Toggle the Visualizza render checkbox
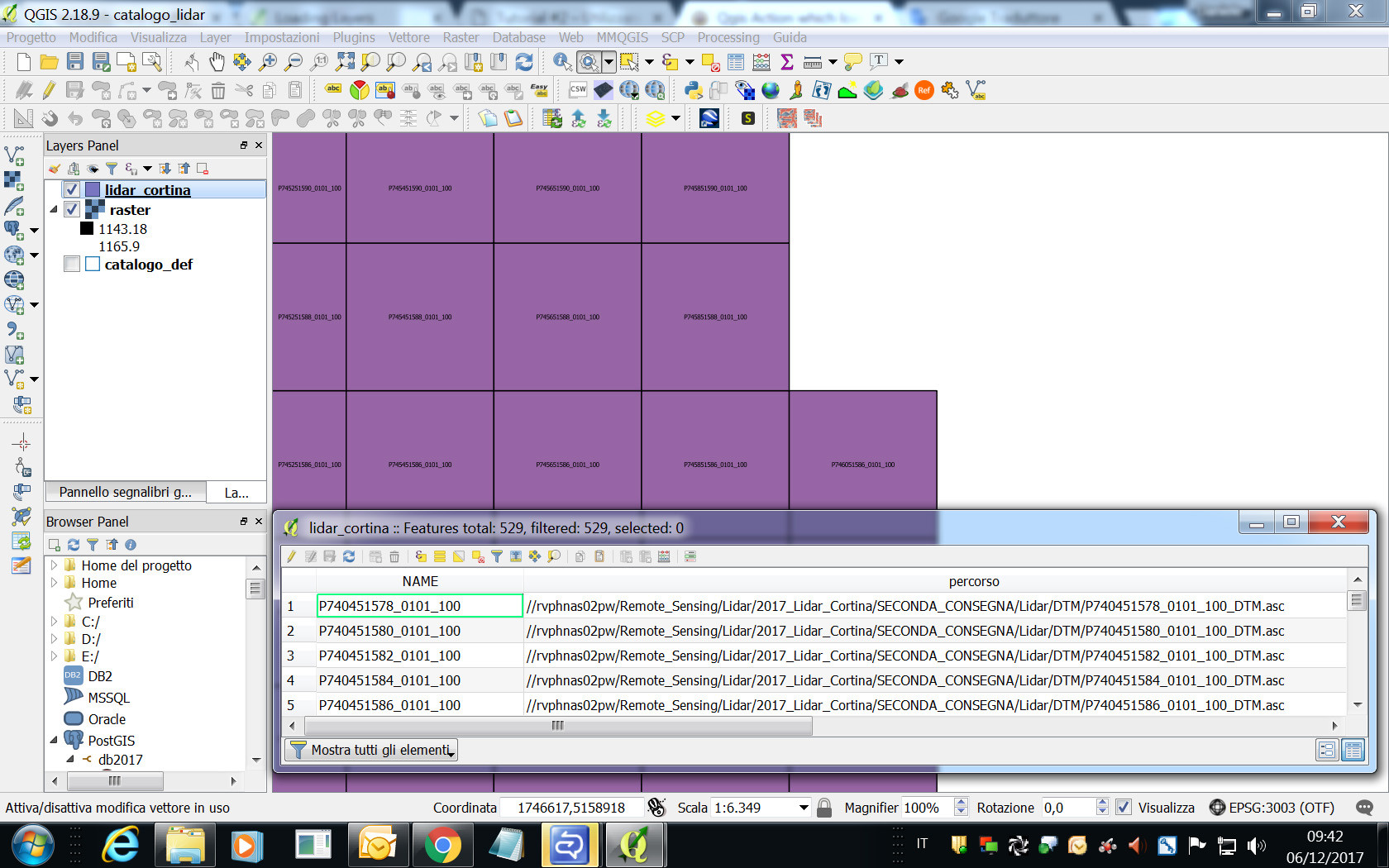 tap(1124, 808)
